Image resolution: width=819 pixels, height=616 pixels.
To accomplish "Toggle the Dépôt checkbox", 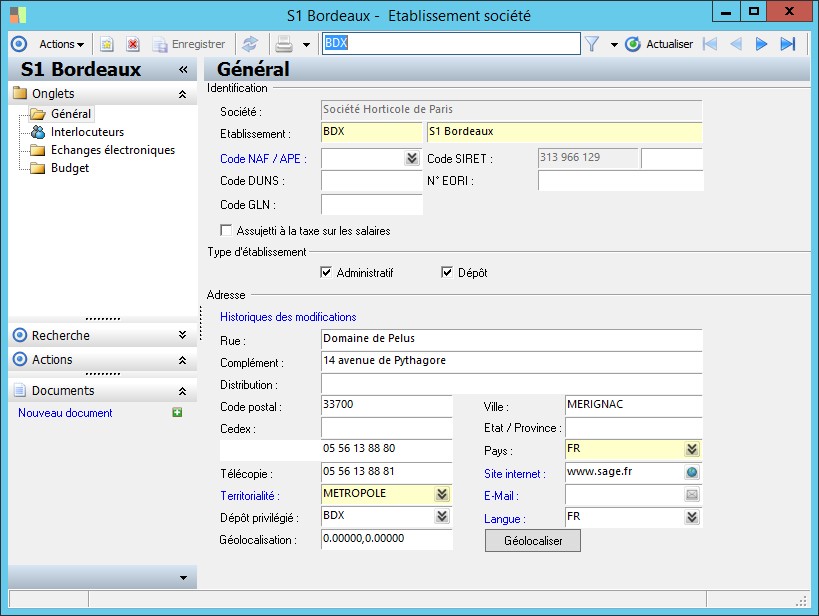I will click(x=447, y=272).
